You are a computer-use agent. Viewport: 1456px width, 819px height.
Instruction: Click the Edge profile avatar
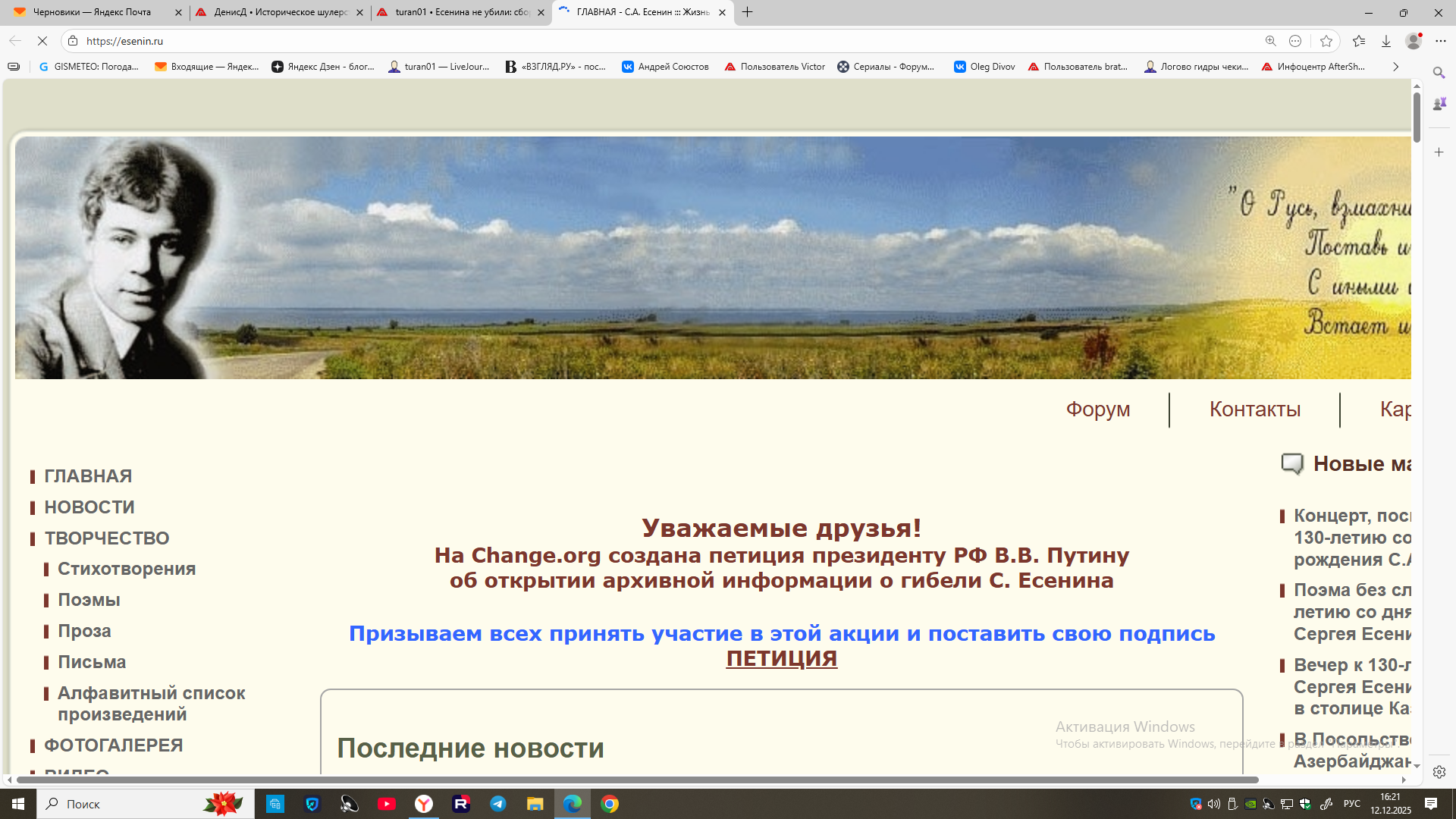(1413, 41)
